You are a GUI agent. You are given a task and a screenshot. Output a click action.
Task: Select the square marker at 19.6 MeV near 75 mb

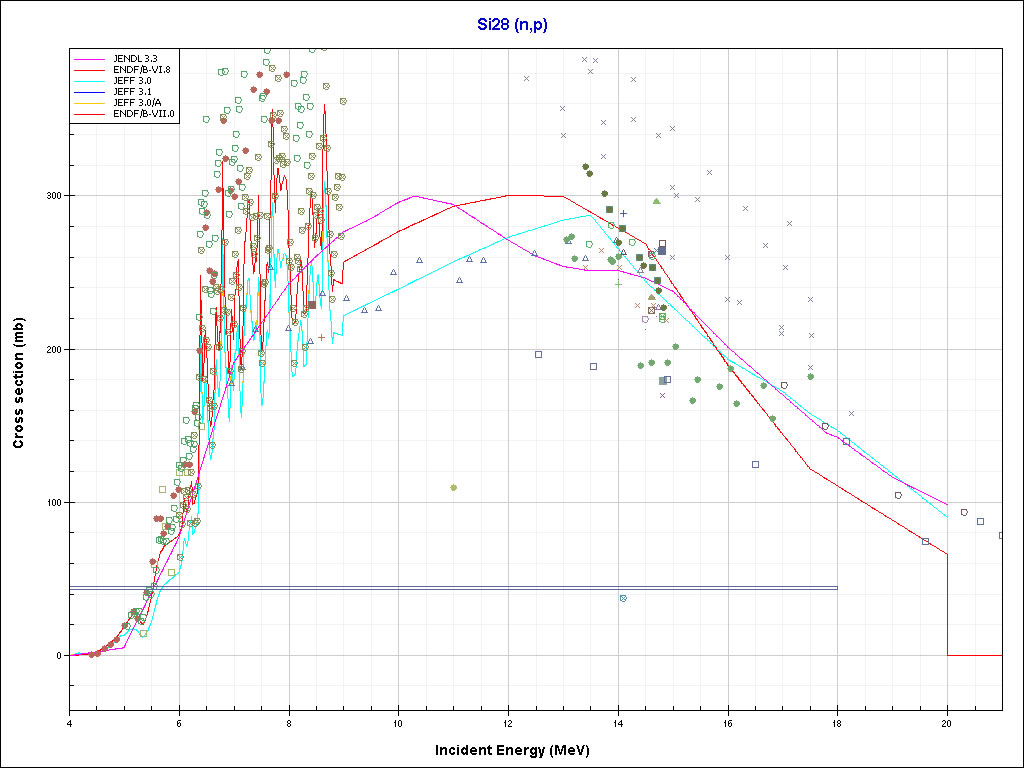(x=925, y=541)
